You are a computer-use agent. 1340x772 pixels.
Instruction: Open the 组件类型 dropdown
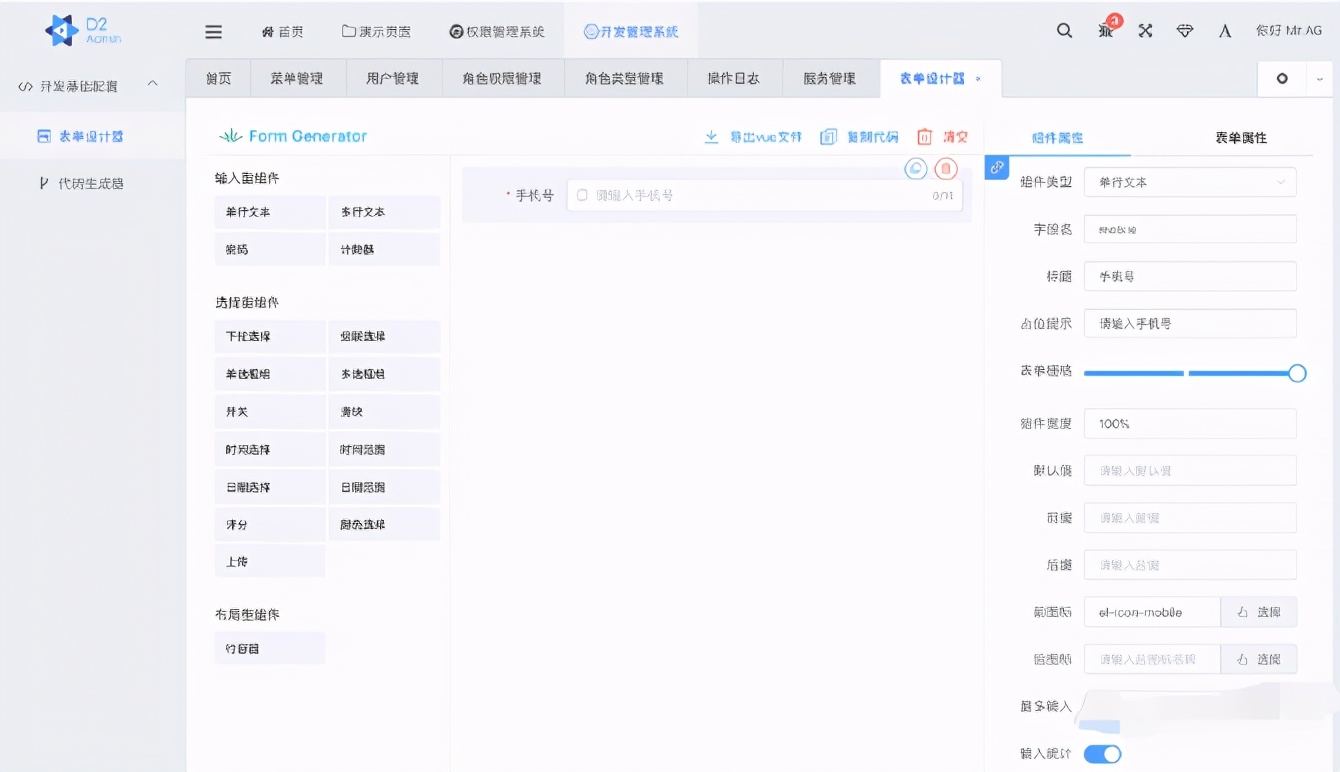pyautogui.click(x=1189, y=182)
